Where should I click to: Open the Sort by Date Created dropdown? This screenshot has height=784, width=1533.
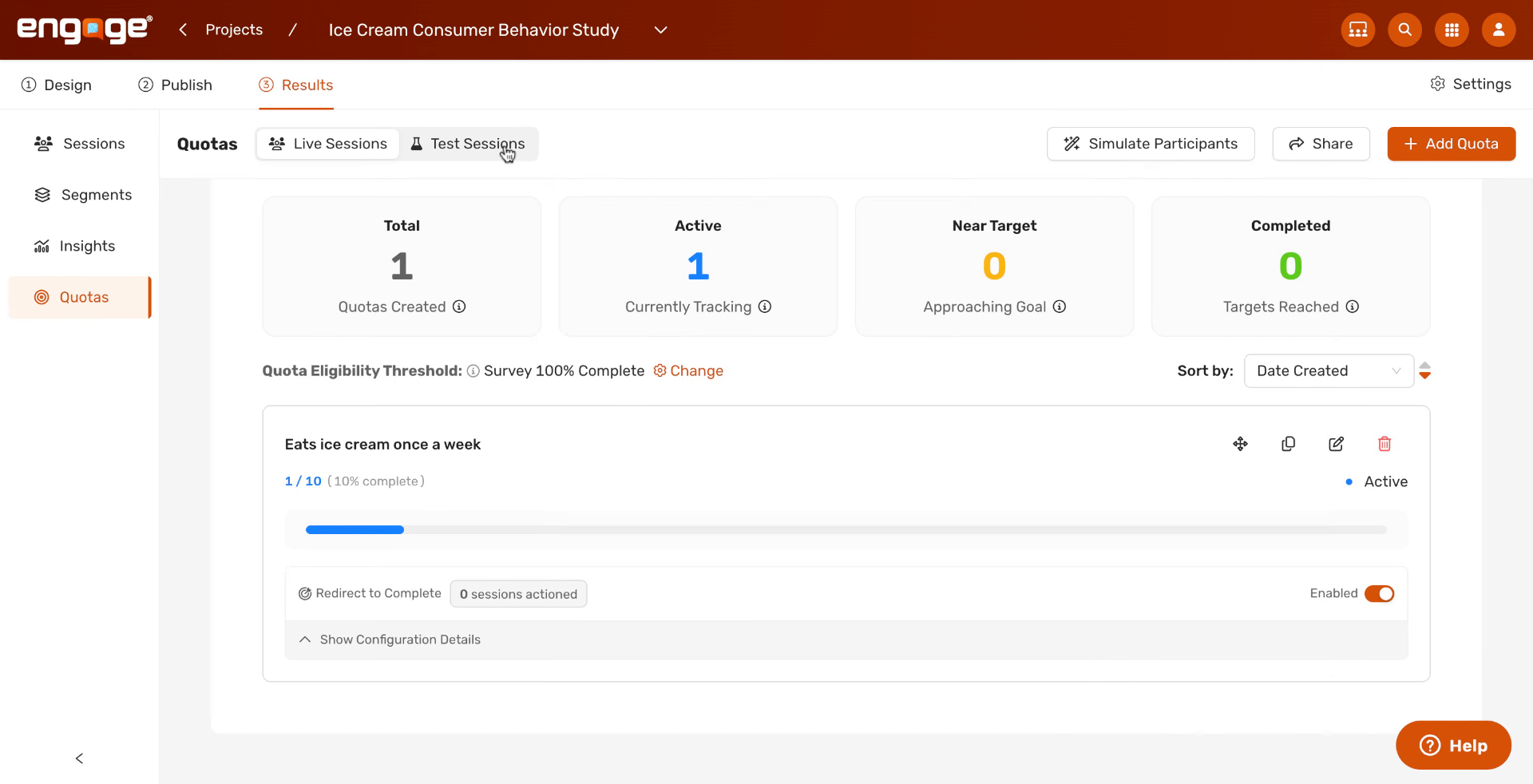coord(1329,370)
